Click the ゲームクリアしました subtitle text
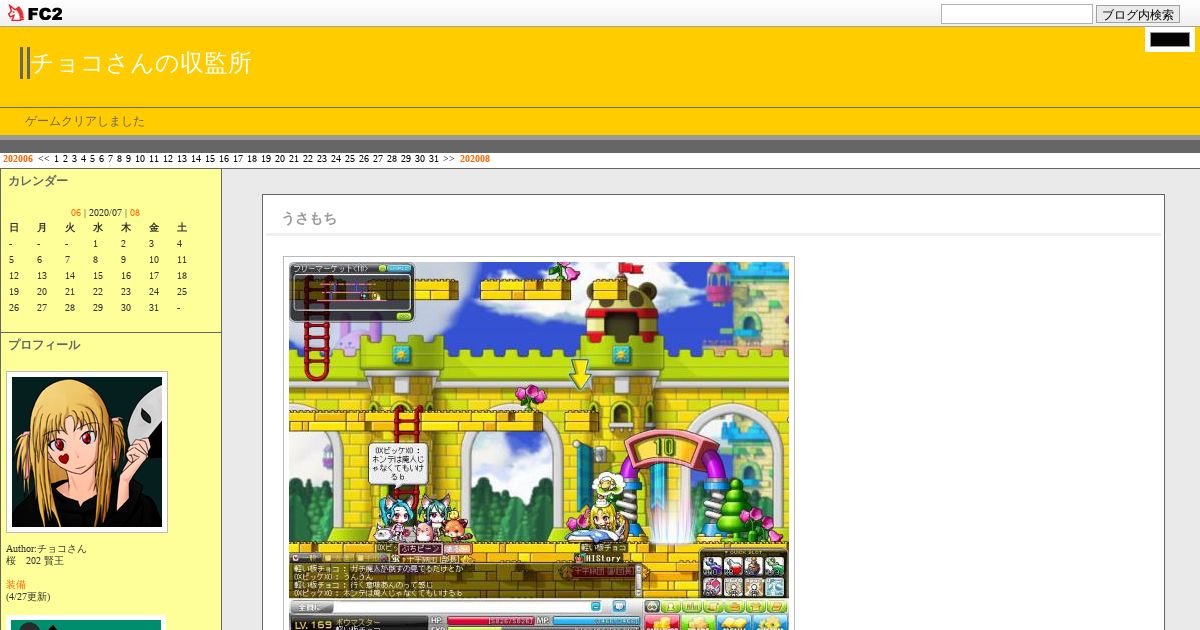Image resolution: width=1200 pixels, height=630 pixels. [x=85, y=121]
